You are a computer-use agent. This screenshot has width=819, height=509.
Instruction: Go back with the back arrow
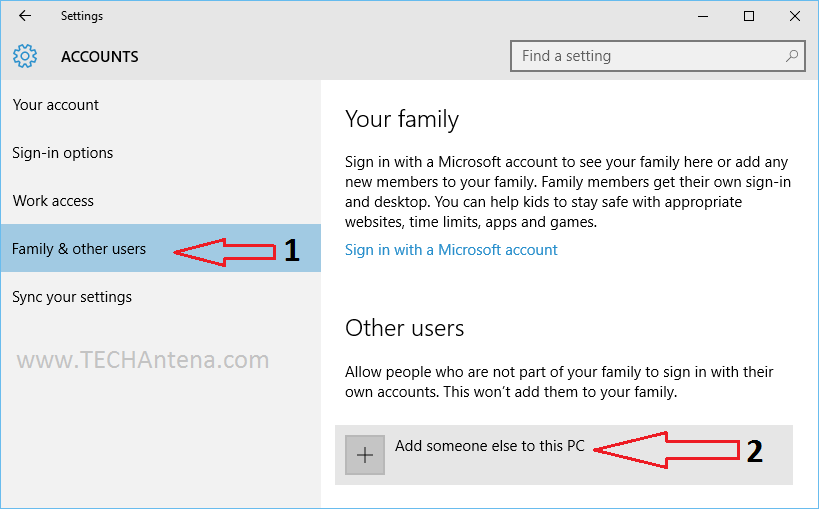pos(25,16)
